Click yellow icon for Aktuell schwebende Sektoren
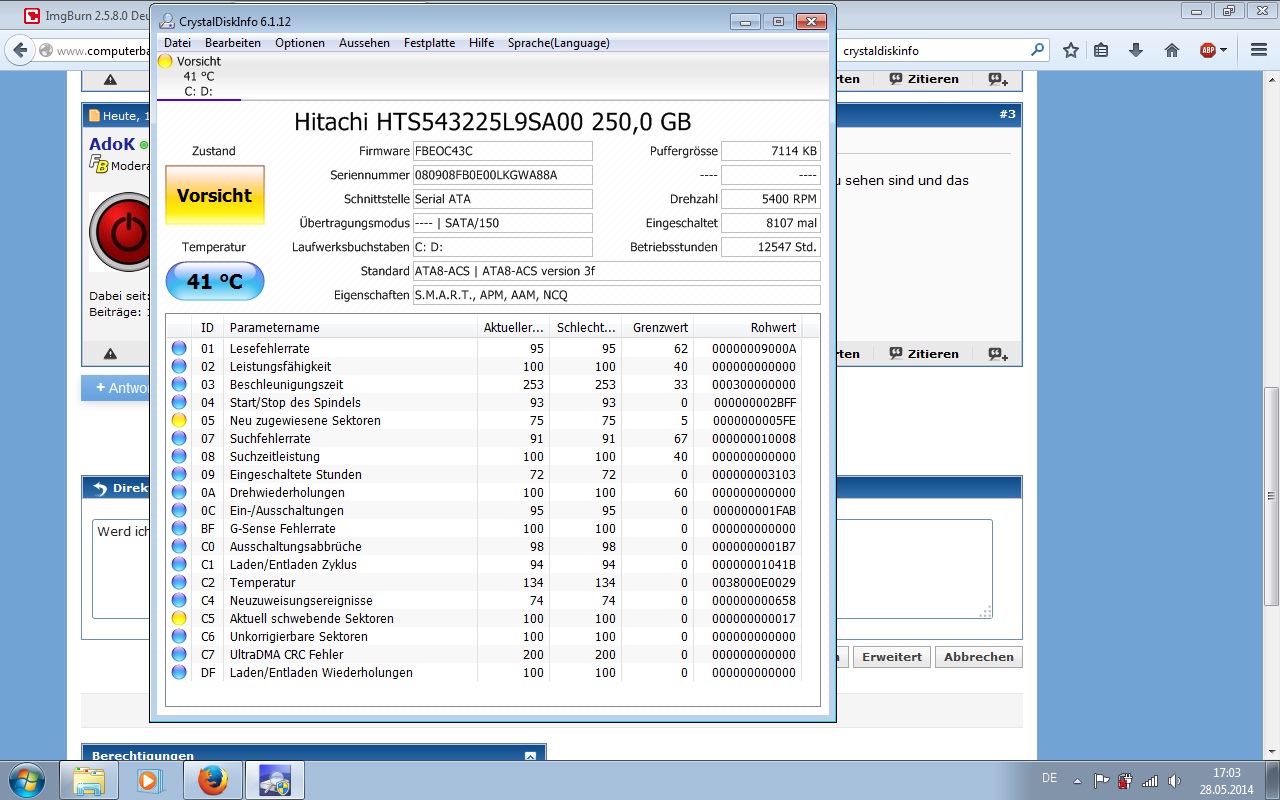The image size is (1280, 800). click(x=179, y=618)
